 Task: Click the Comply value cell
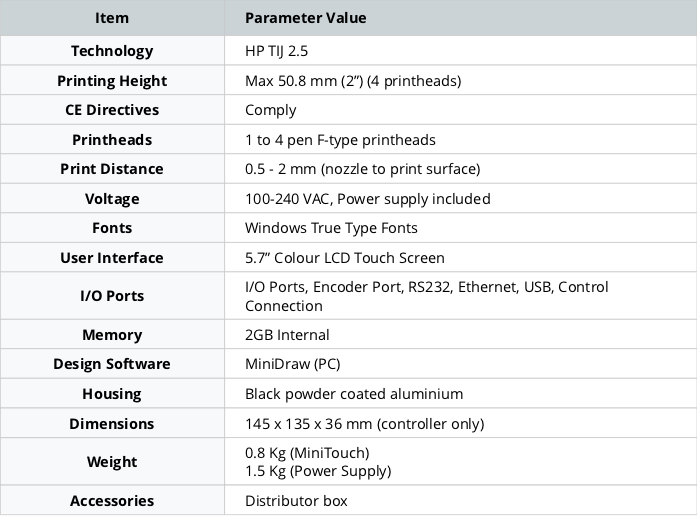(x=271, y=110)
